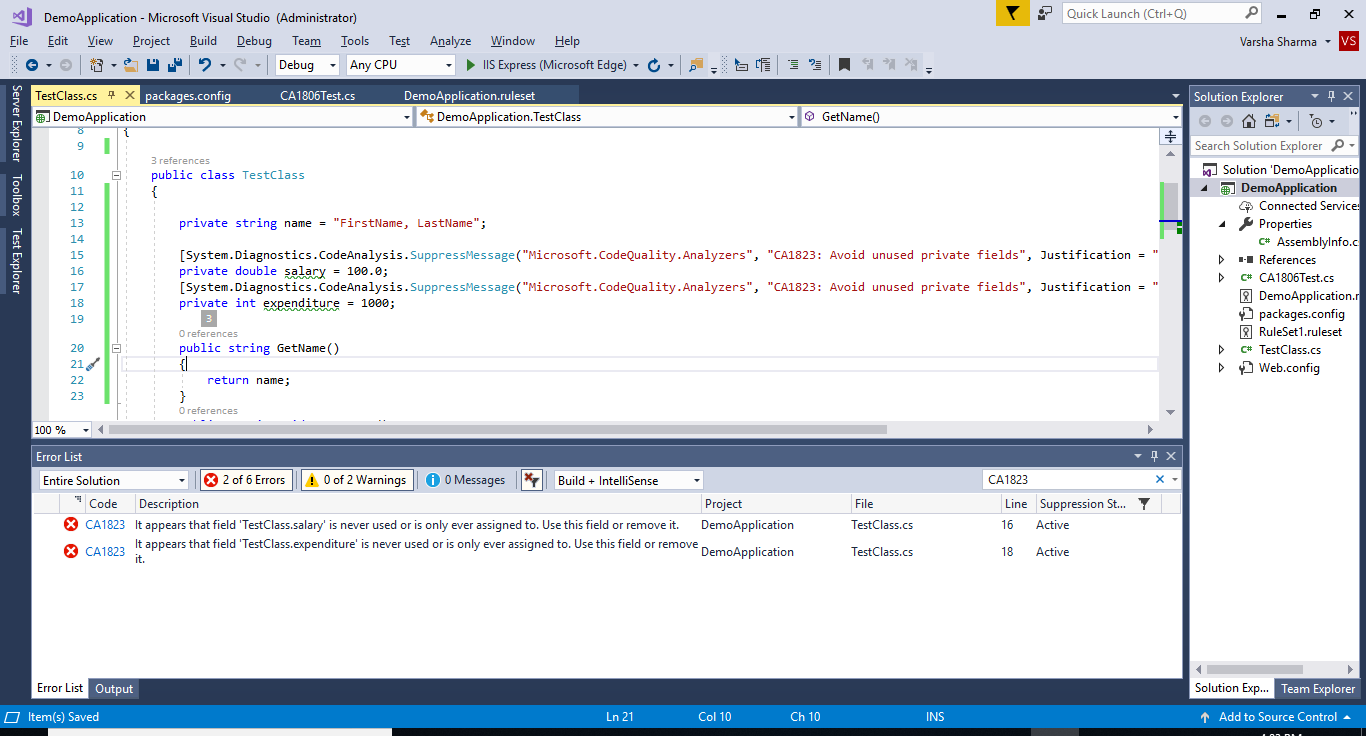Click the CA1823 error code link

tap(104, 524)
